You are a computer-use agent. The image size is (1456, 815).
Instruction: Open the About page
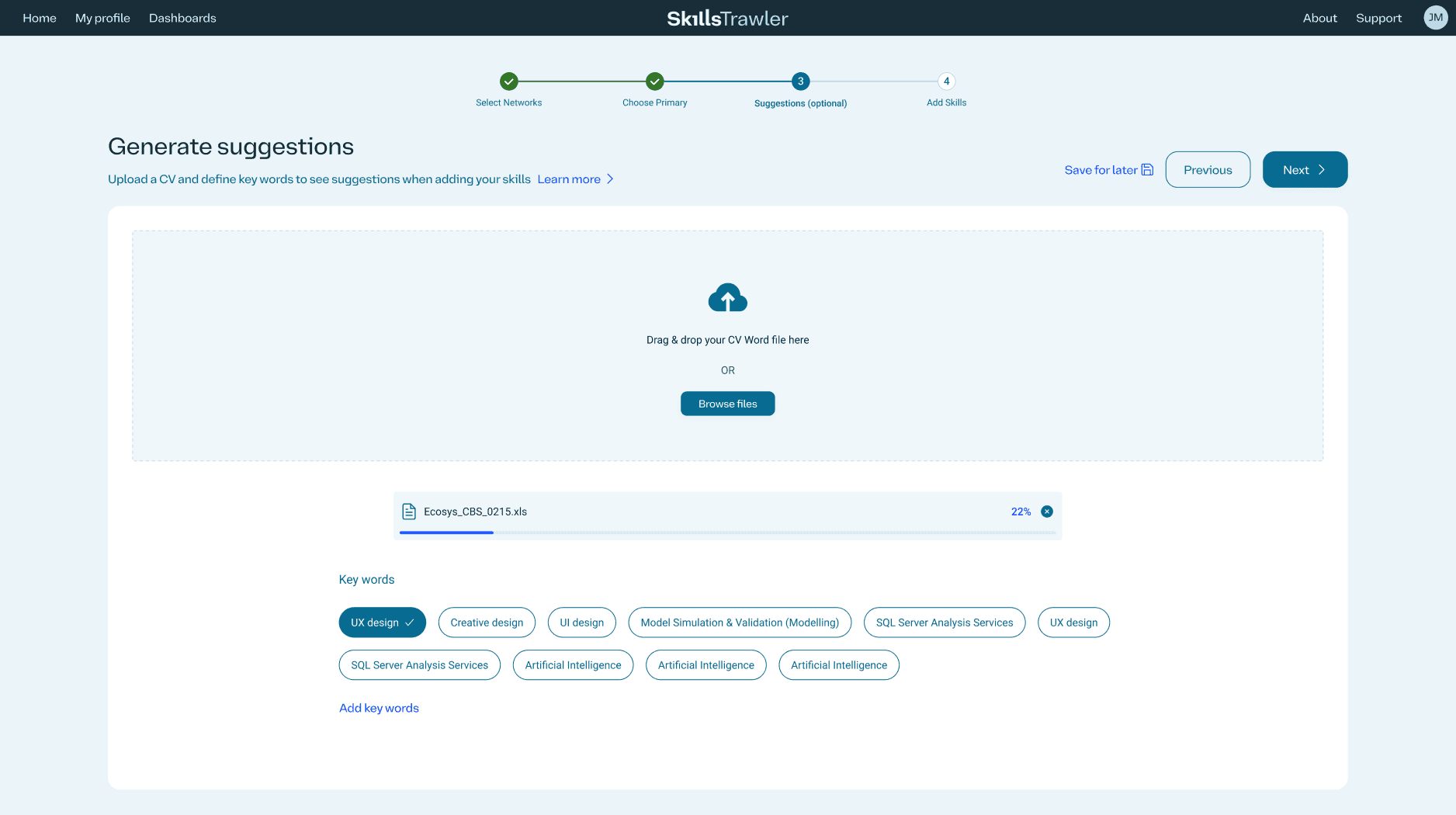tap(1319, 18)
